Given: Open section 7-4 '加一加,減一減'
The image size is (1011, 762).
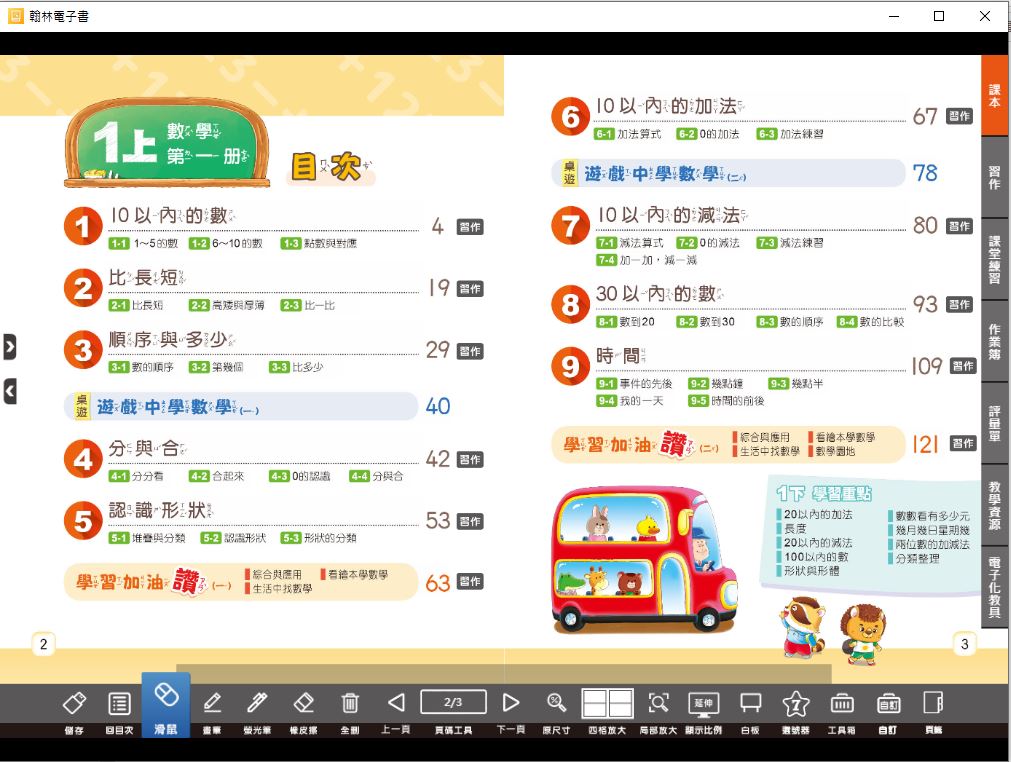Looking at the screenshot, I should click(647, 260).
